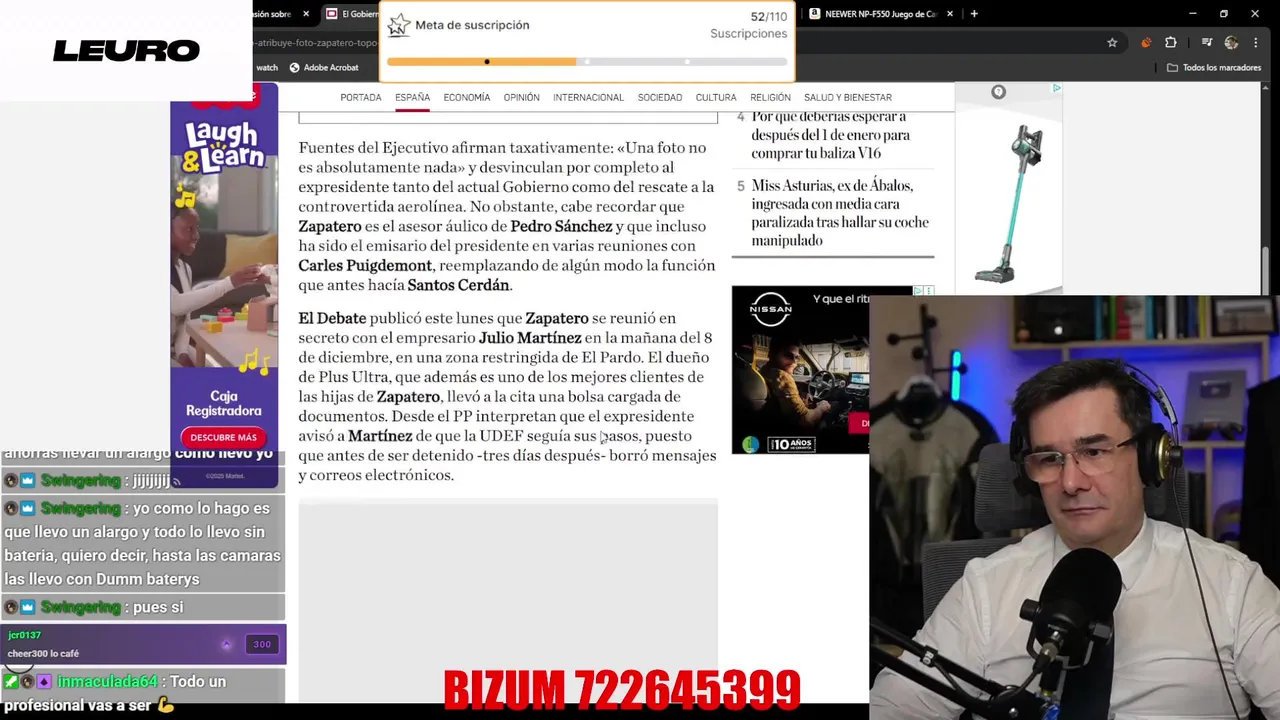
Task: Click the browser address bar URL
Action: click(315, 43)
